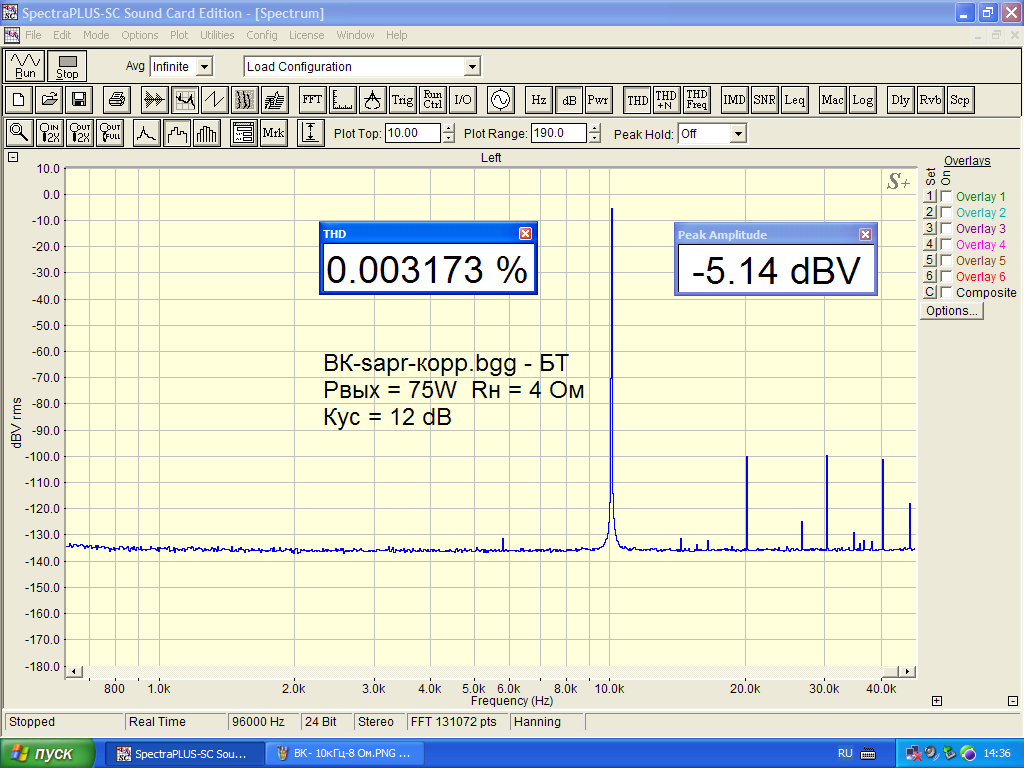
Task: Click the Mrk marker toolbar button
Action: [x=273, y=133]
